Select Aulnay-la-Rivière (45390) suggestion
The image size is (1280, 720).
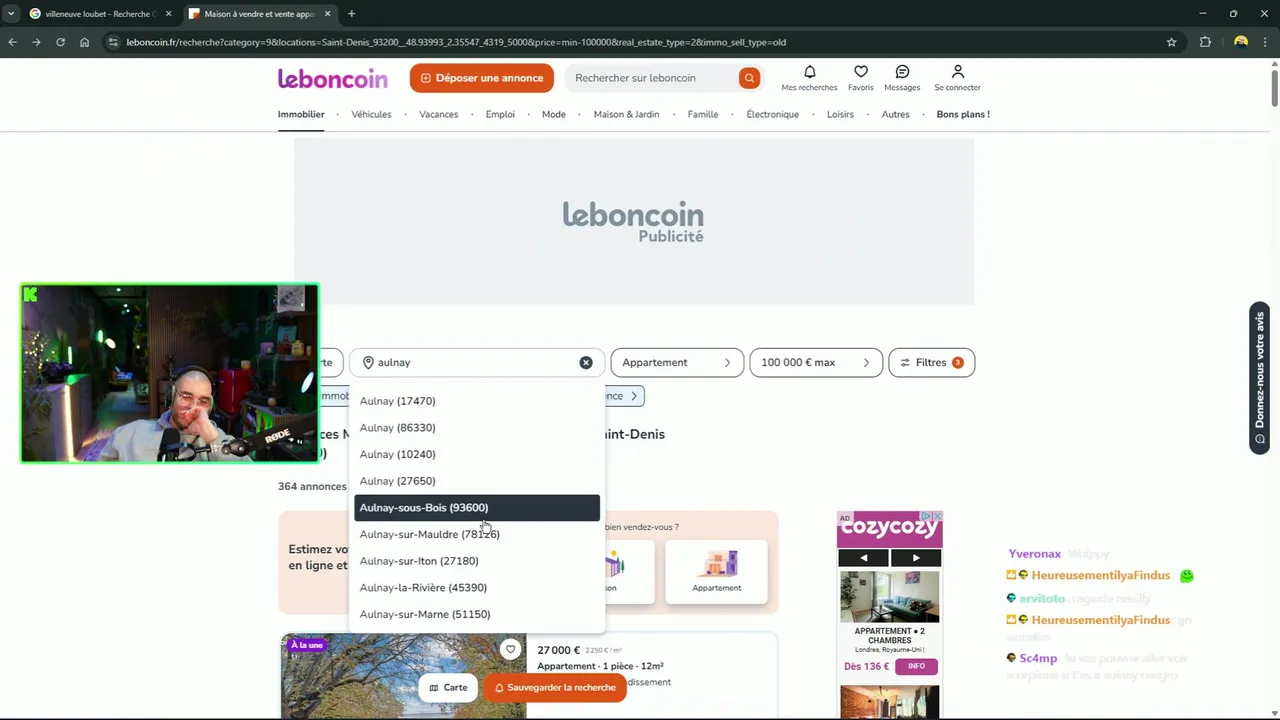[477, 588]
